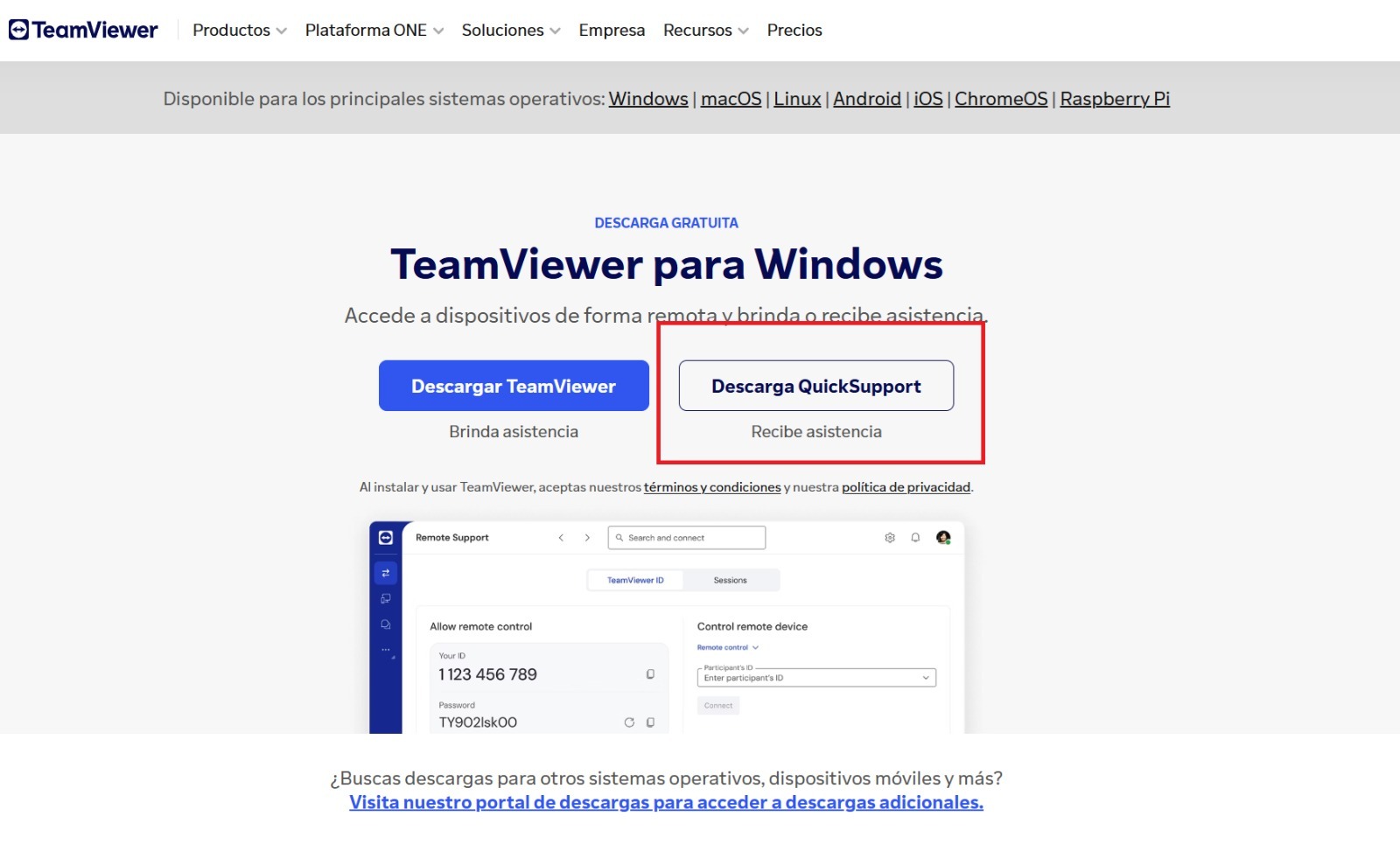Click the user avatar in app preview

[x=943, y=538]
